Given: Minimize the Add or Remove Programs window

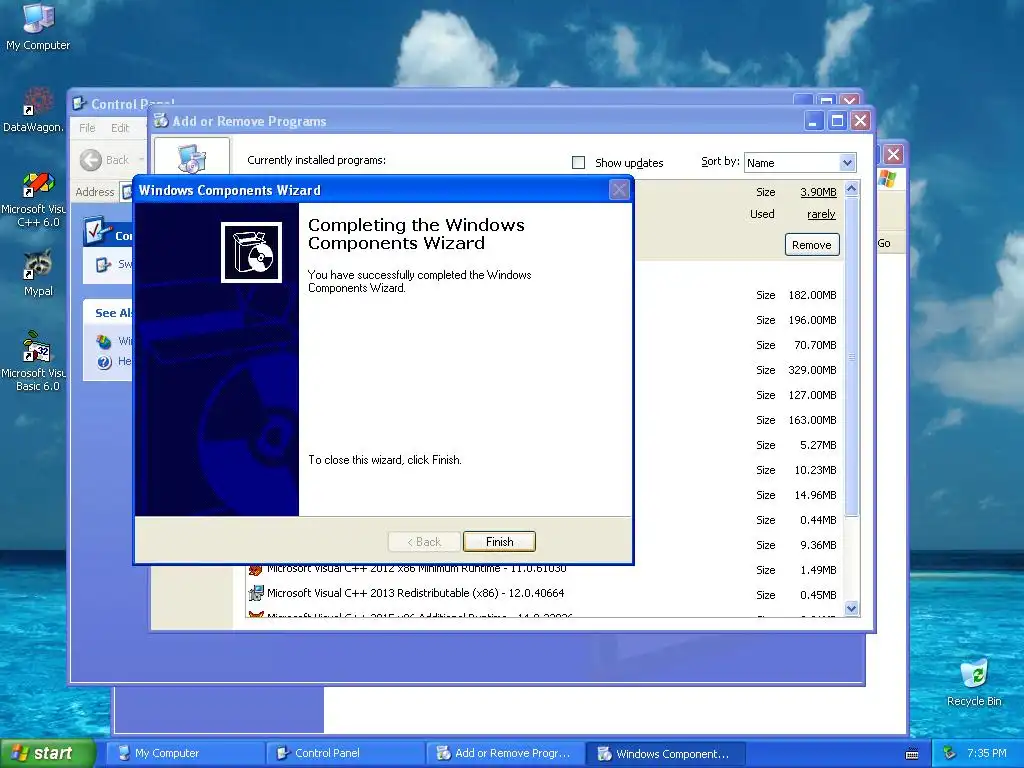Looking at the screenshot, I should pyautogui.click(x=814, y=121).
